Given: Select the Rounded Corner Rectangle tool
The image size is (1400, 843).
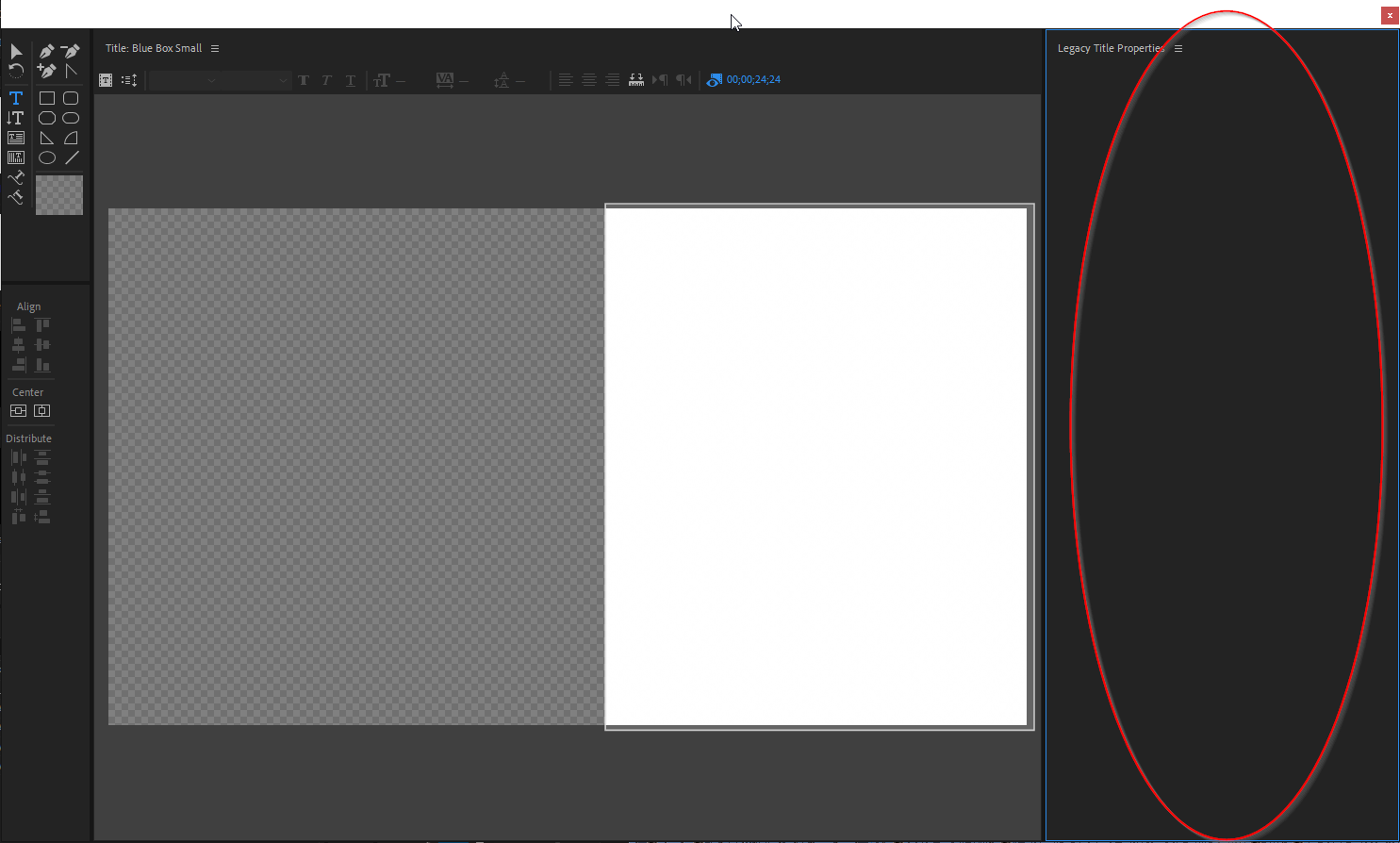Looking at the screenshot, I should pyautogui.click(x=71, y=98).
